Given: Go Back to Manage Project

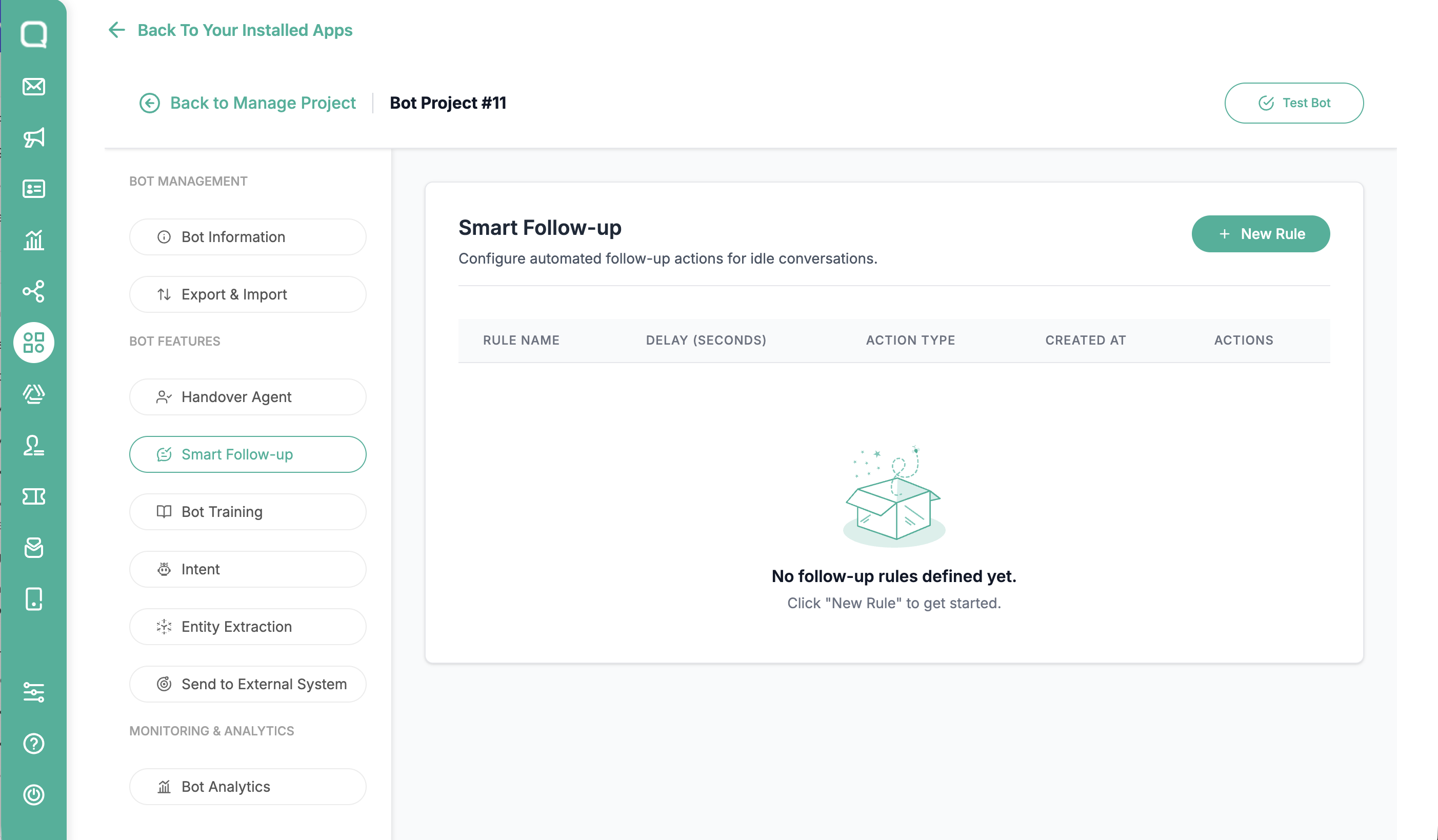Looking at the screenshot, I should [248, 103].
